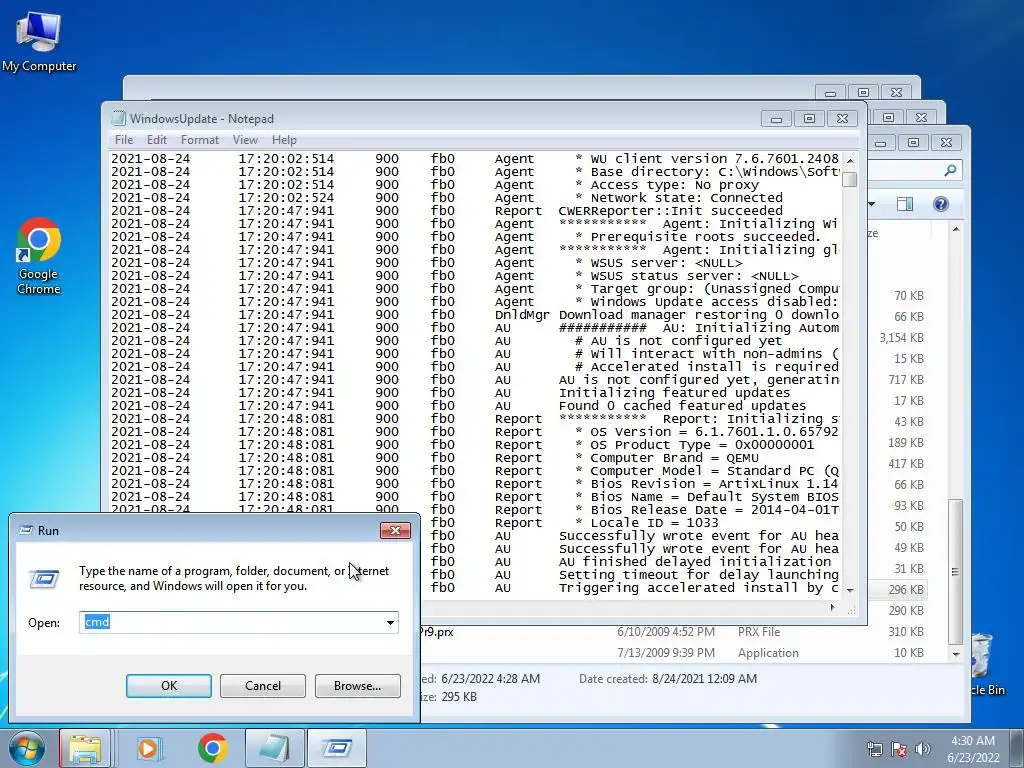This screenshot has height=768, width=1024.
Task: Click Explorer scrollbar down arrow
Action: click(x=955, y=654)
